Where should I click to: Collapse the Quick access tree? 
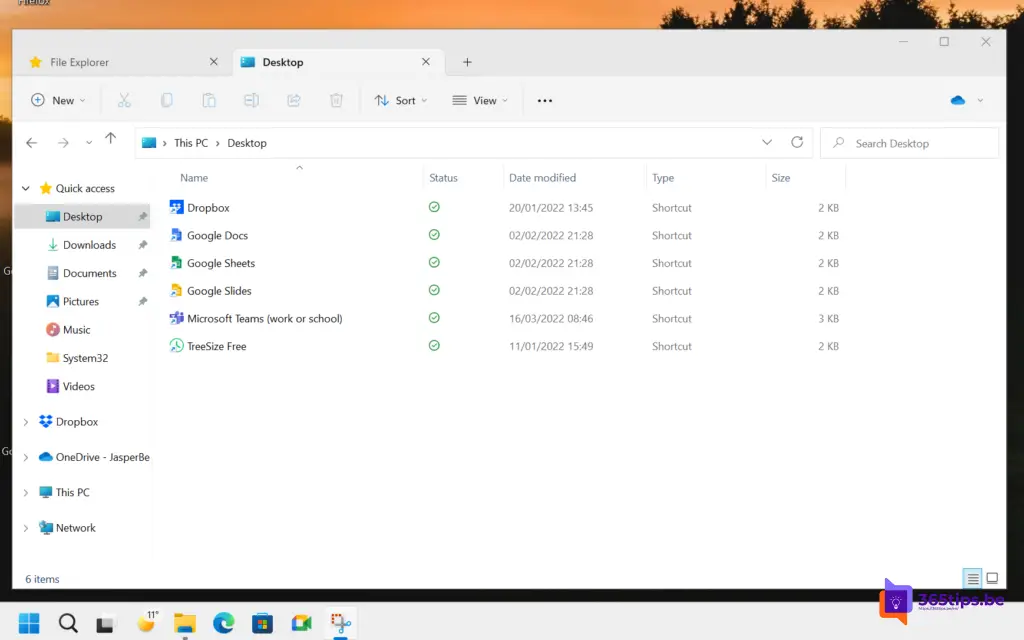(25, 188)
